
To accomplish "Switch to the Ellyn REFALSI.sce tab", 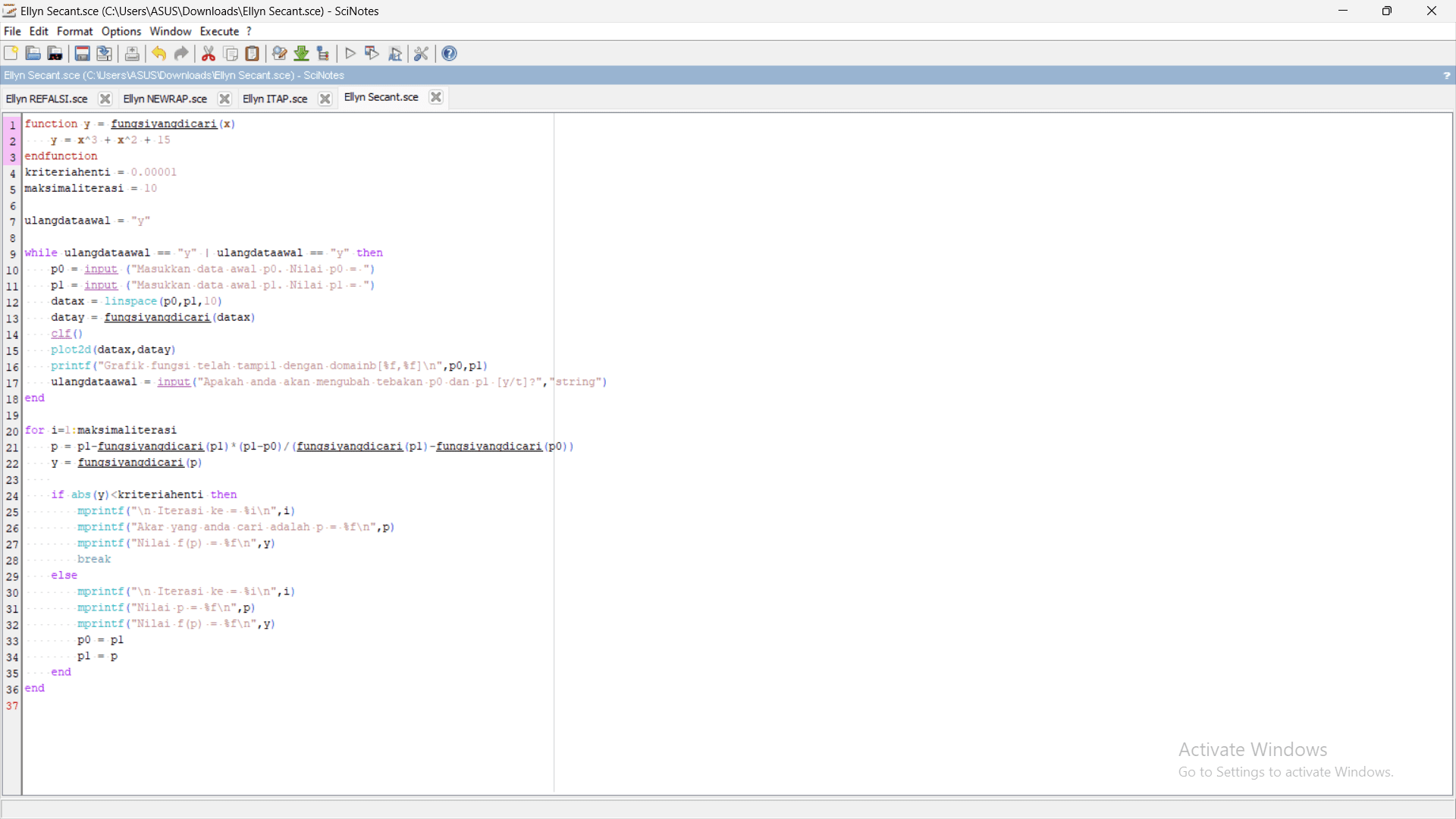I will (47, 99).
